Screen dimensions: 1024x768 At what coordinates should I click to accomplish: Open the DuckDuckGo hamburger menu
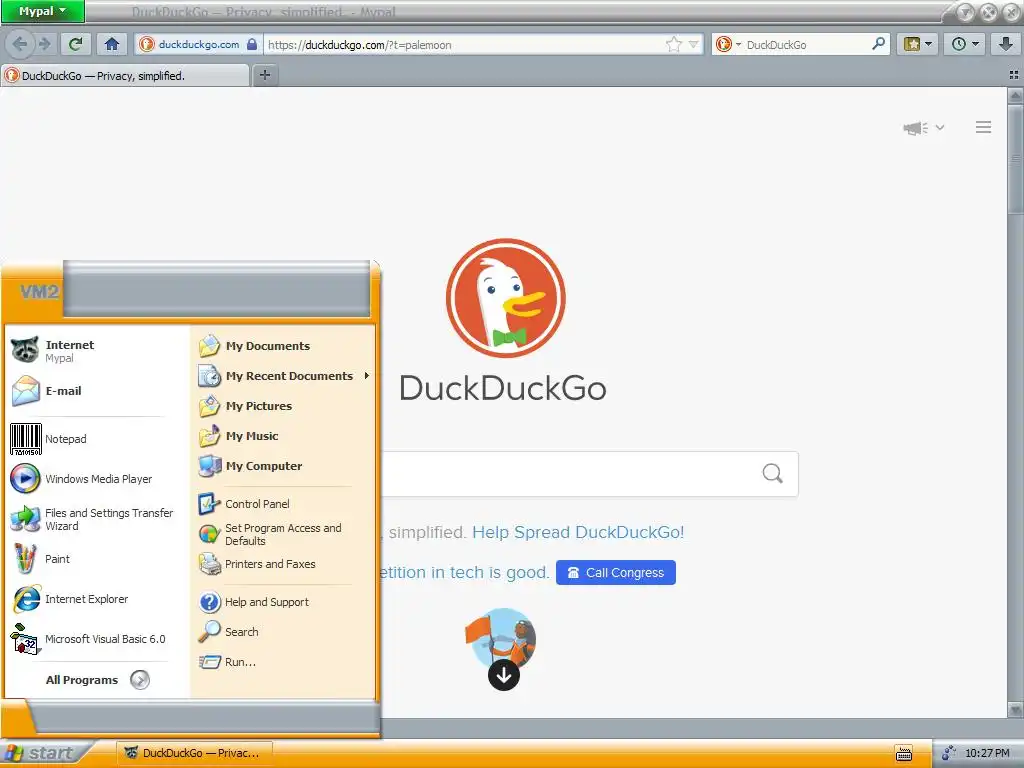(984, 127)
